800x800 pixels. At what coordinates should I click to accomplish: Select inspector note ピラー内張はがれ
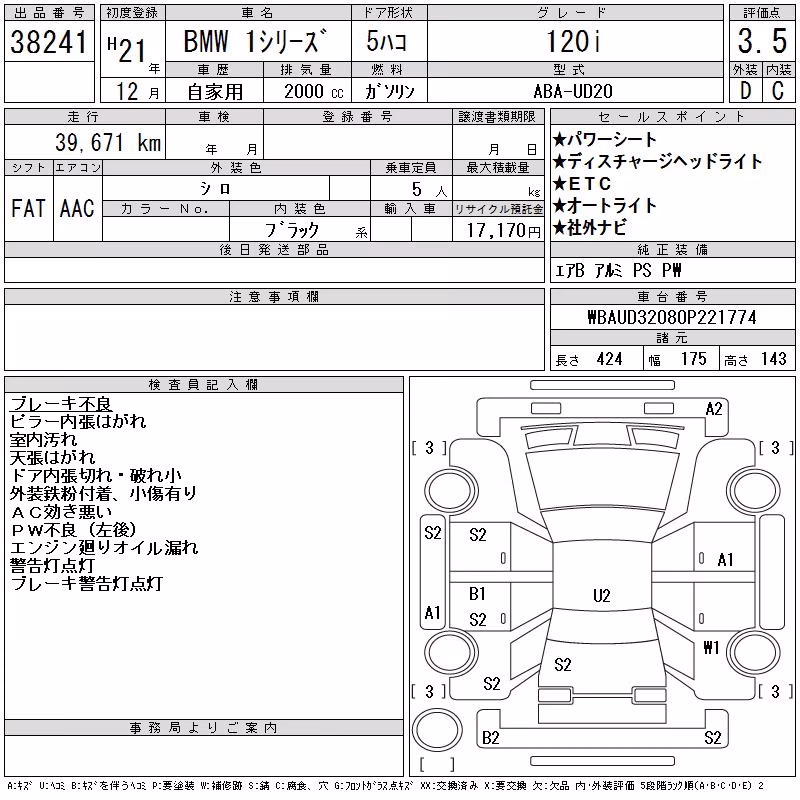tap(78, 421)
